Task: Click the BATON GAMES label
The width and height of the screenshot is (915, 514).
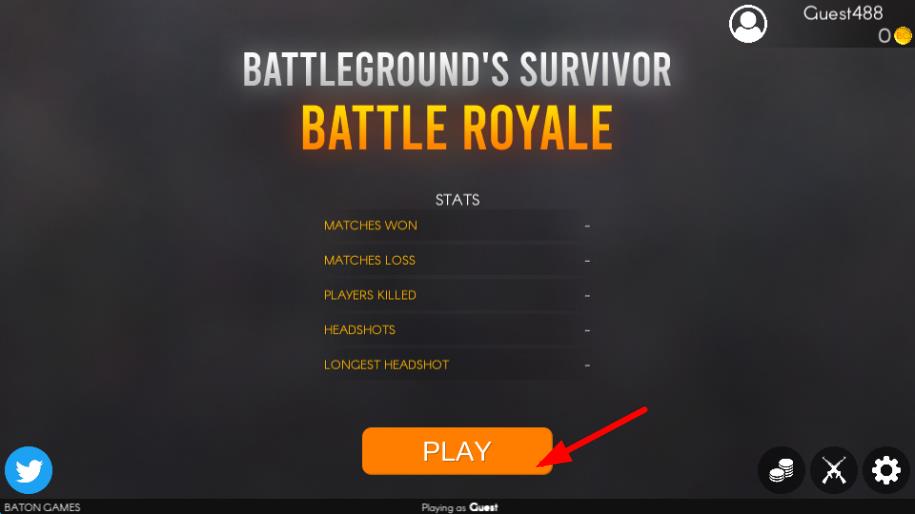Action: 42,508
